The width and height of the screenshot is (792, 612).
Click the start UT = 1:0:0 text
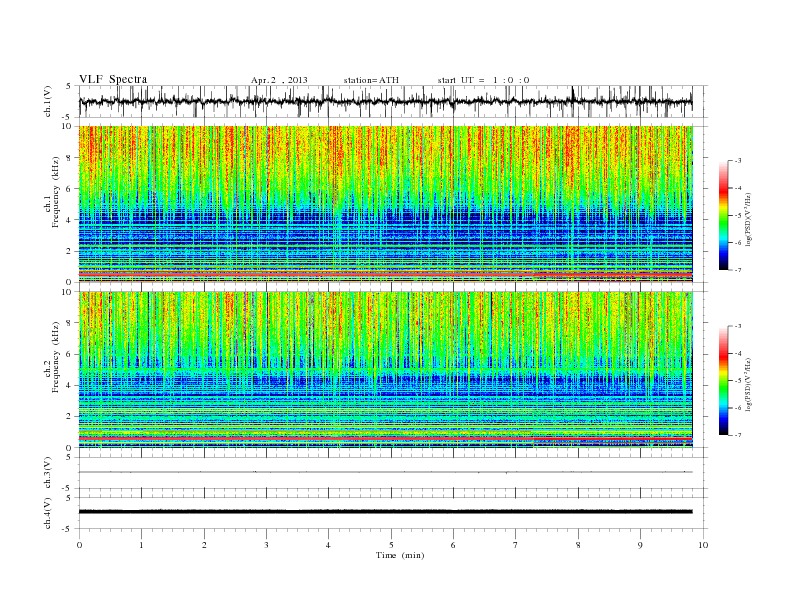(483, 80)
